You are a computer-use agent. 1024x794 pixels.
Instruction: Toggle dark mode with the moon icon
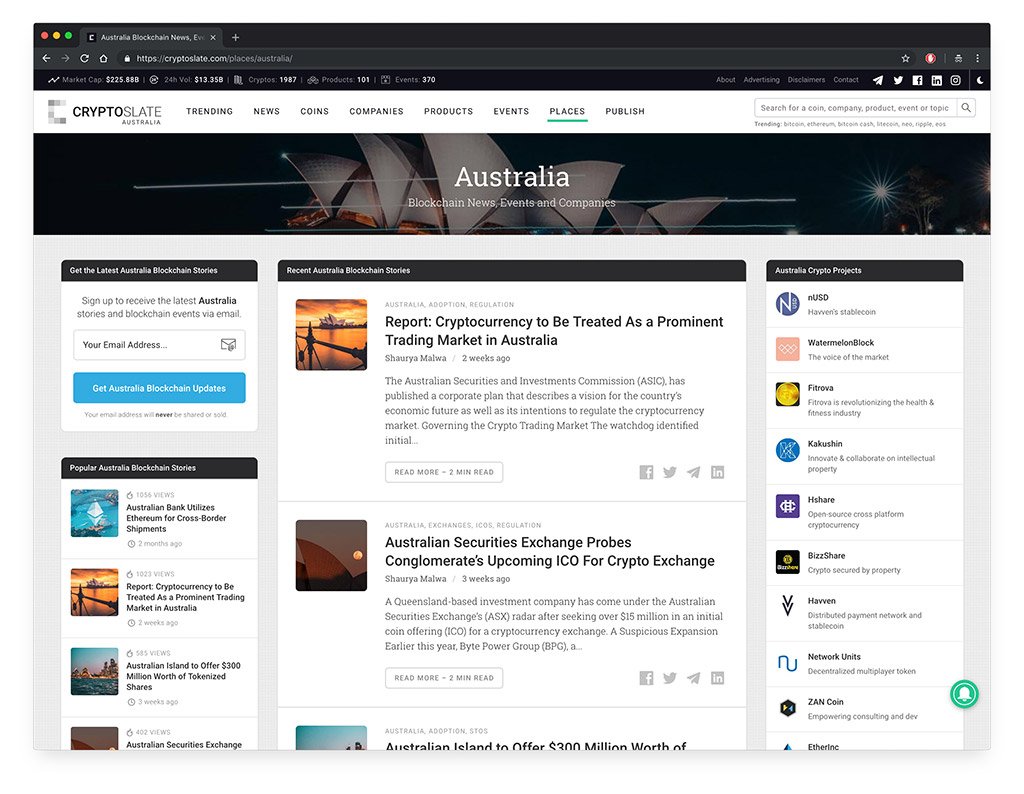point(978,79)
